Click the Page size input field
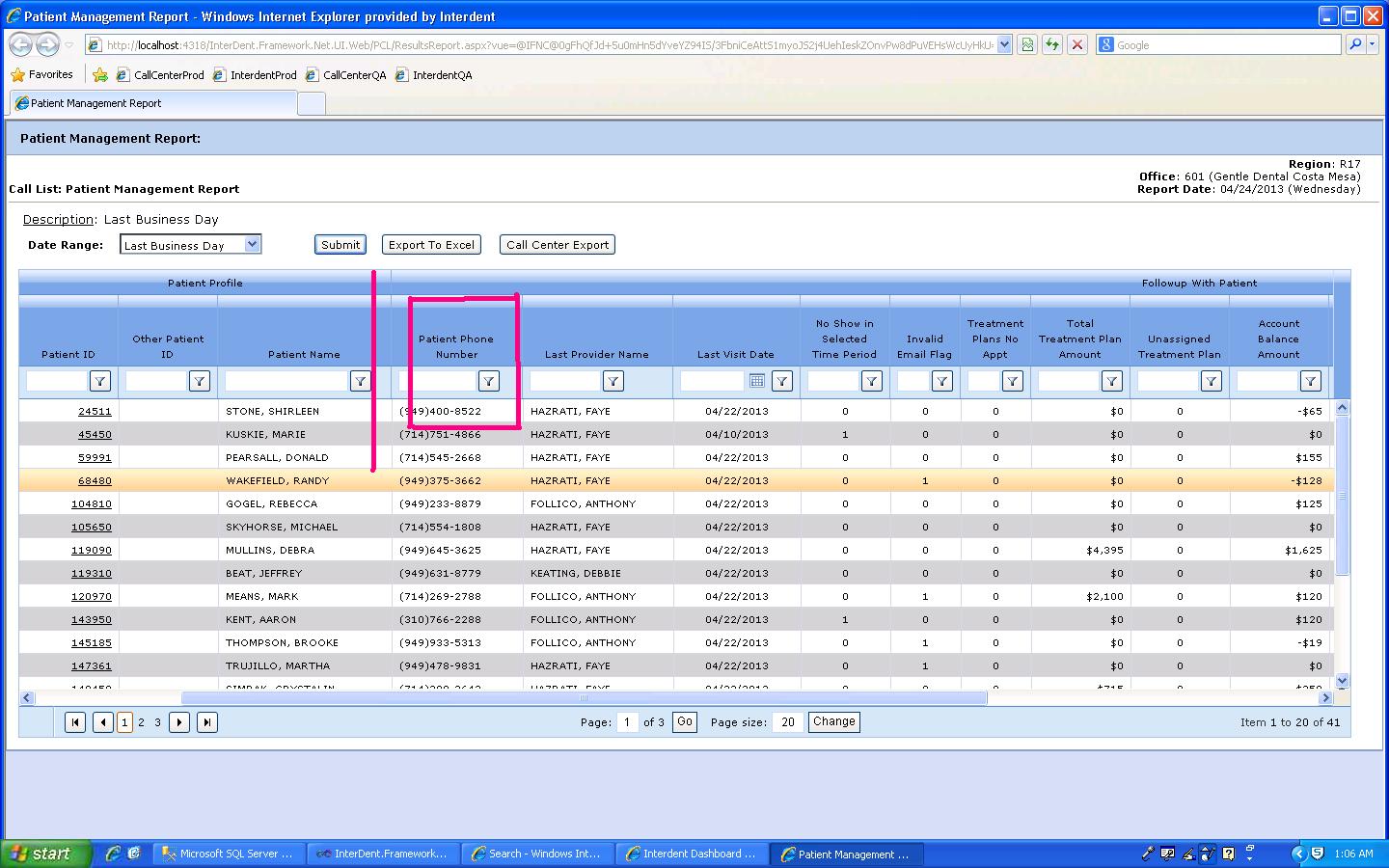 (787, 722)
